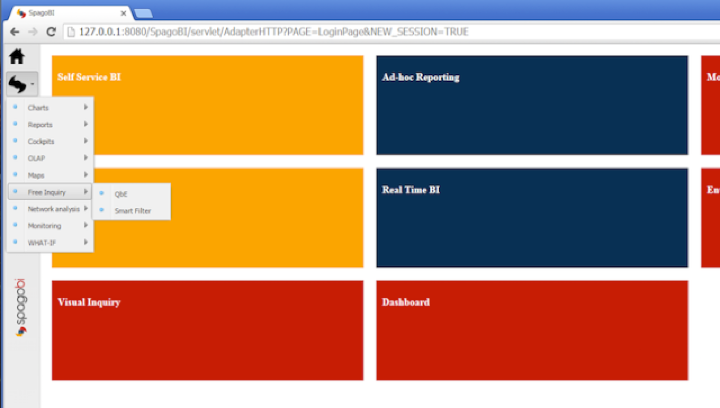The height and width of the screenshot is (408, 720).
Task: Click the browser back arrow
Action: tap(11, 32)
